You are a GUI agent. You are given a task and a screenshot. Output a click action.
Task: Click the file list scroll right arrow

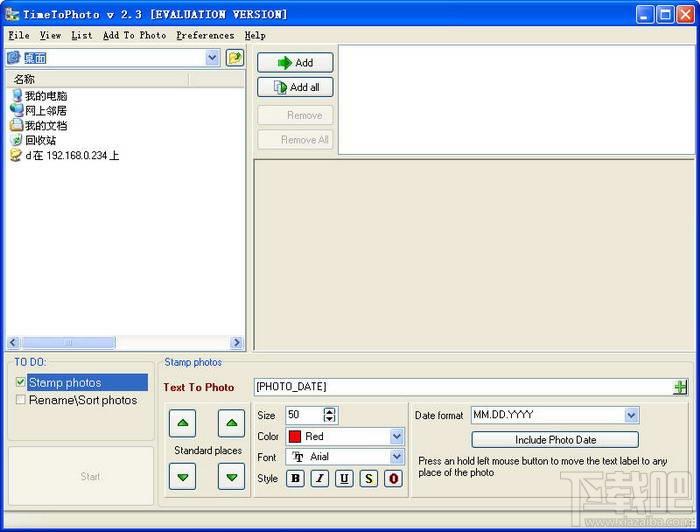tap(237, 343)
